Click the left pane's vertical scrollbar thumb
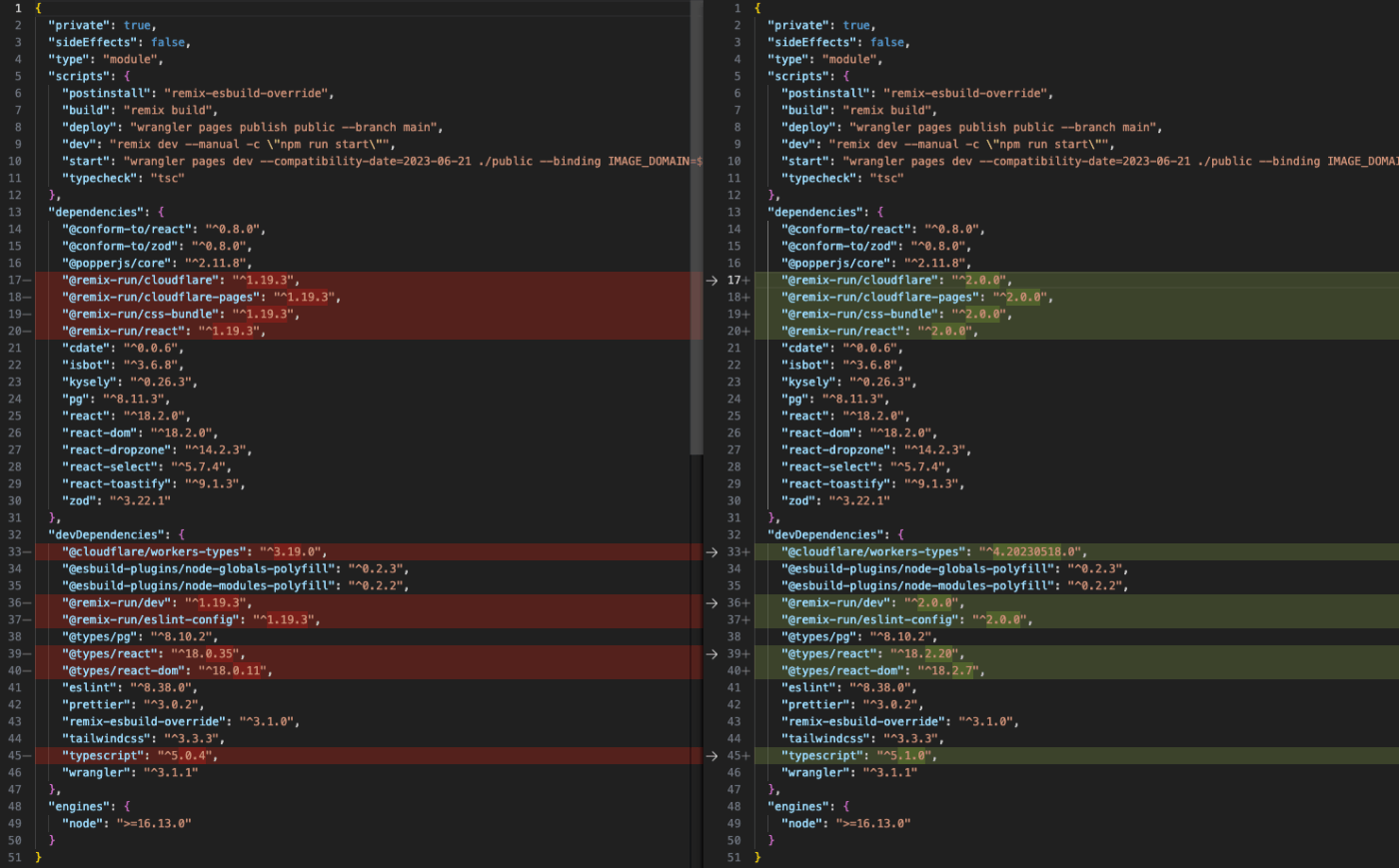This screenshot has width=1399, height=868. click(697, 228)
